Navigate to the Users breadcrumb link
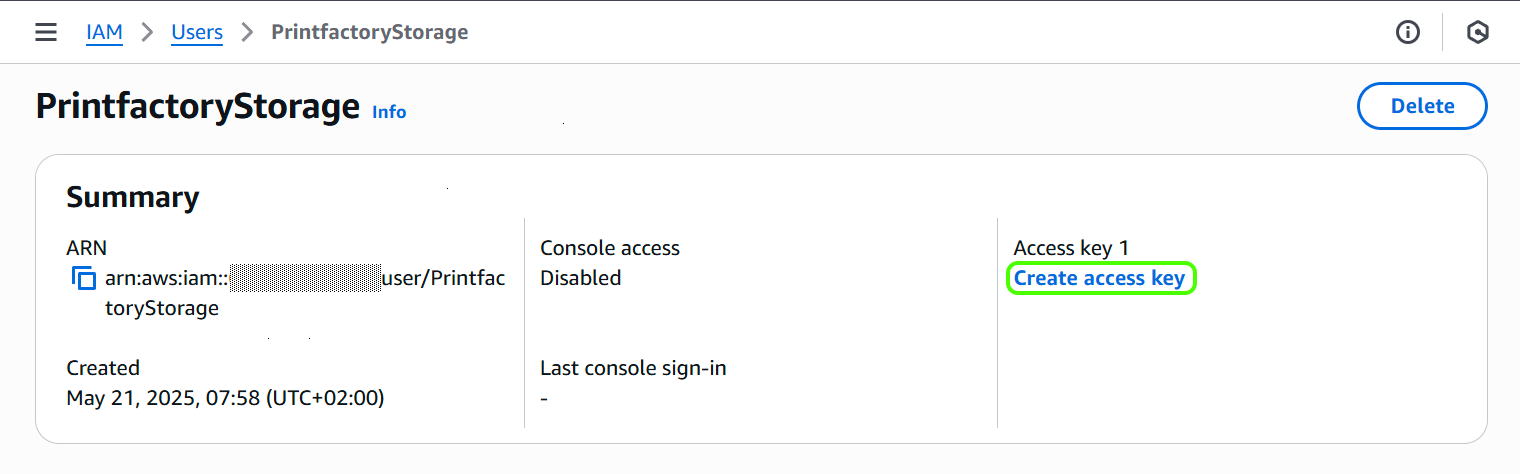The height and width of the screenshot is (474, 1520). [197, 32]
